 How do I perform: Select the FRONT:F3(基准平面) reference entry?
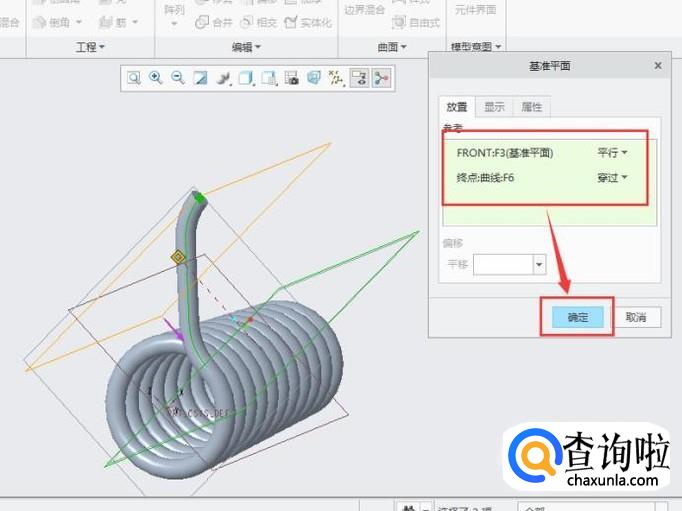tap(505, 153)
